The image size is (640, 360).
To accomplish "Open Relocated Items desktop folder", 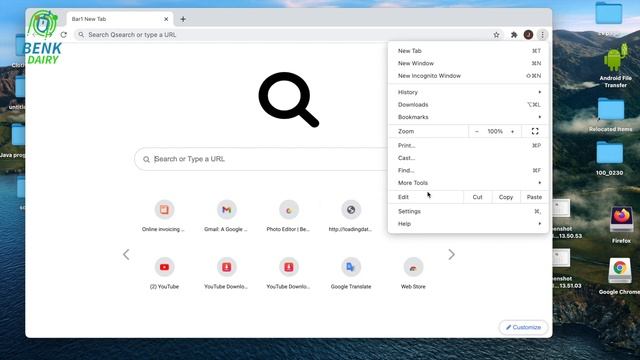I will point(611,115).
